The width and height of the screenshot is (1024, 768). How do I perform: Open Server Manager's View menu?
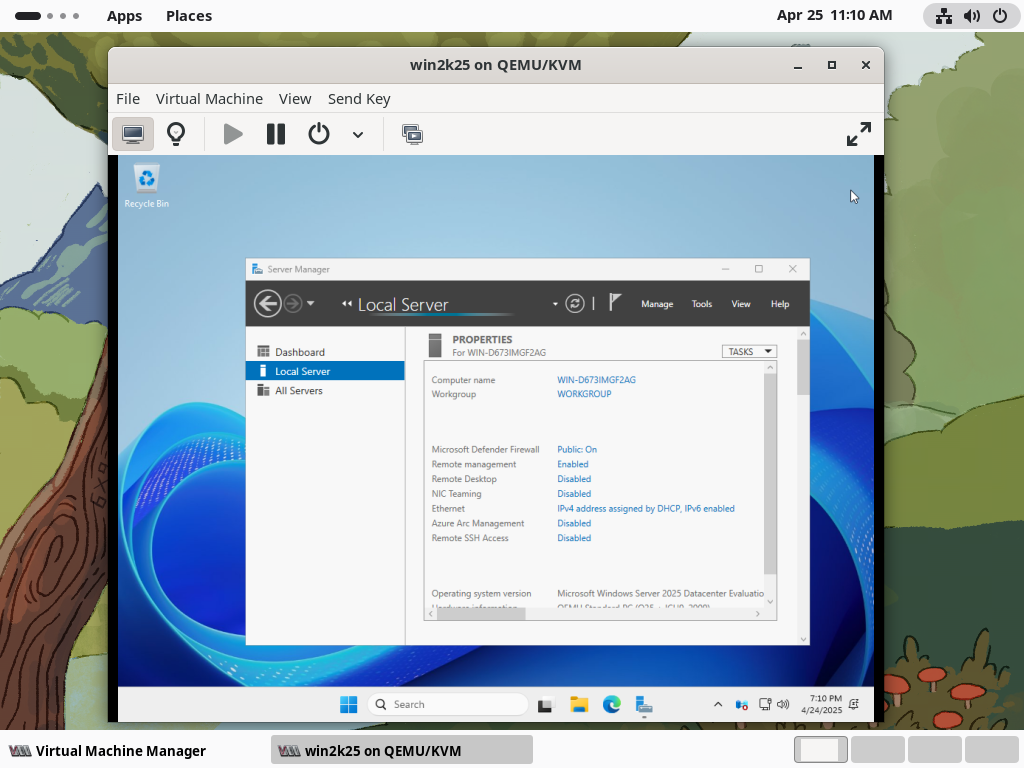[x=741, y=304]
